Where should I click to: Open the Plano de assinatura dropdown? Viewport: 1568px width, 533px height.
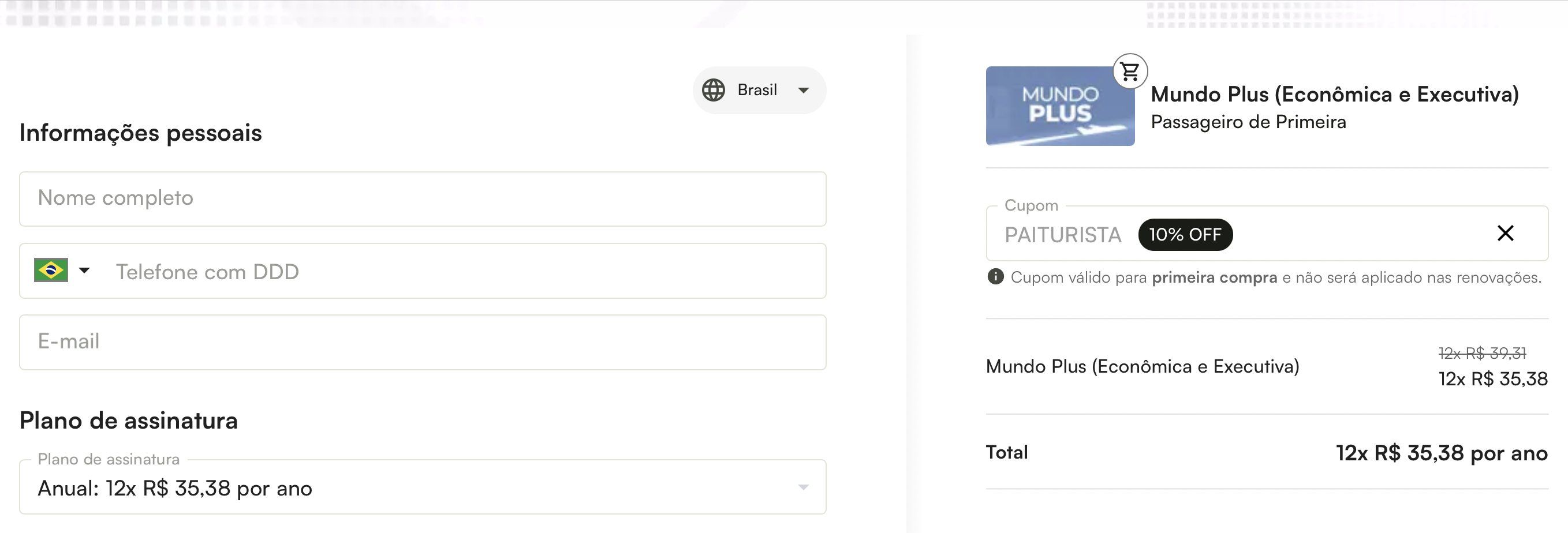click(804, 487)
